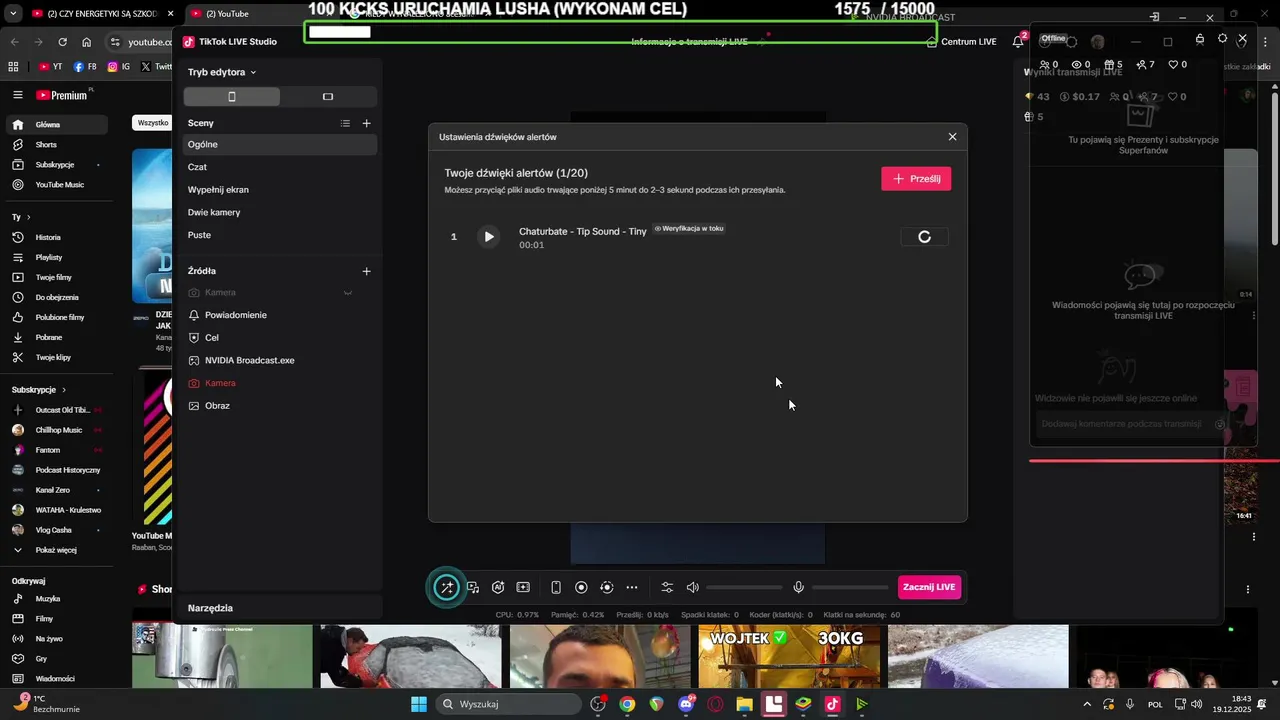1280x720 pixels.
Task: Open TikTok LIVE Studio taskbar icon
Action: [x=832, y=704]
